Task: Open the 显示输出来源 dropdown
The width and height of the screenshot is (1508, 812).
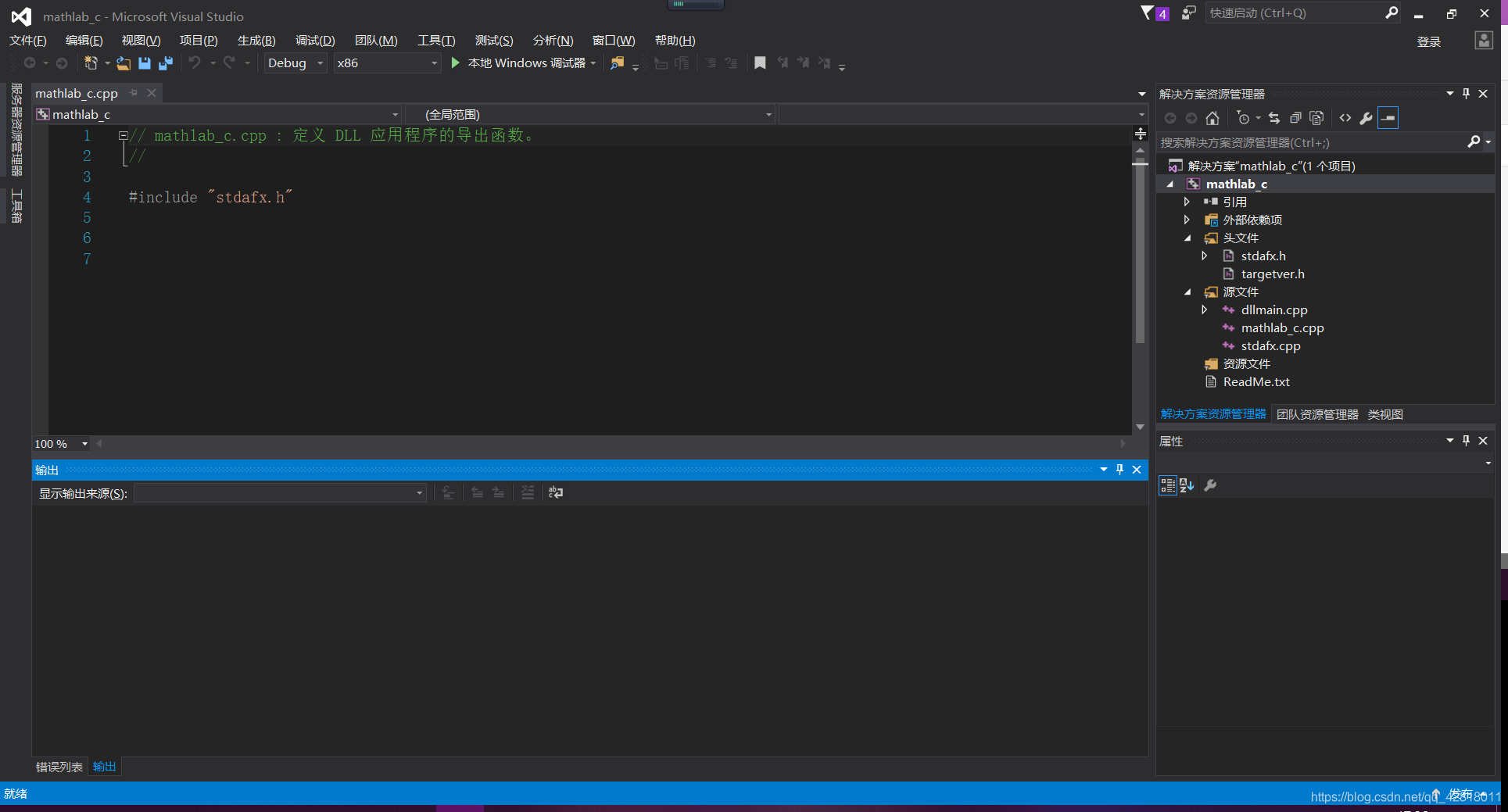Action: (280, 492)
